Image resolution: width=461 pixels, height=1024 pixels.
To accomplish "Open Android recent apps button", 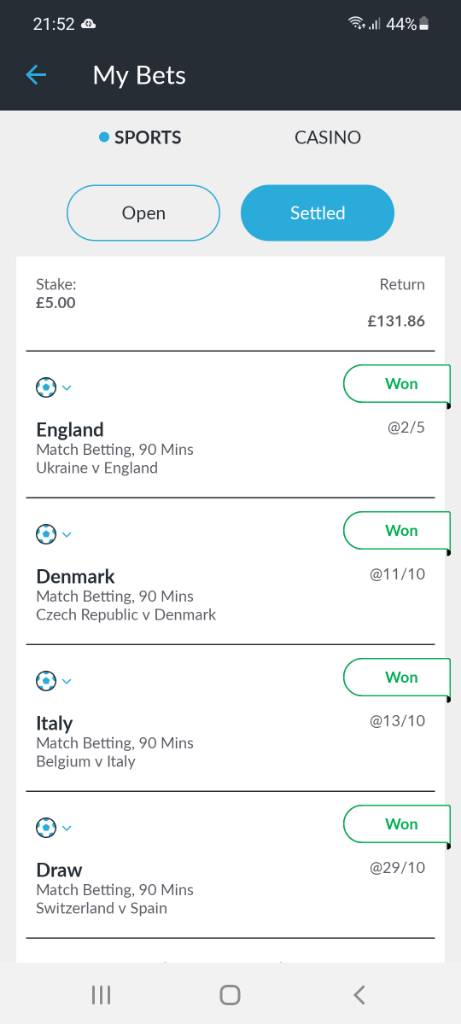I will pyautogui.click(x=101, y=995).
